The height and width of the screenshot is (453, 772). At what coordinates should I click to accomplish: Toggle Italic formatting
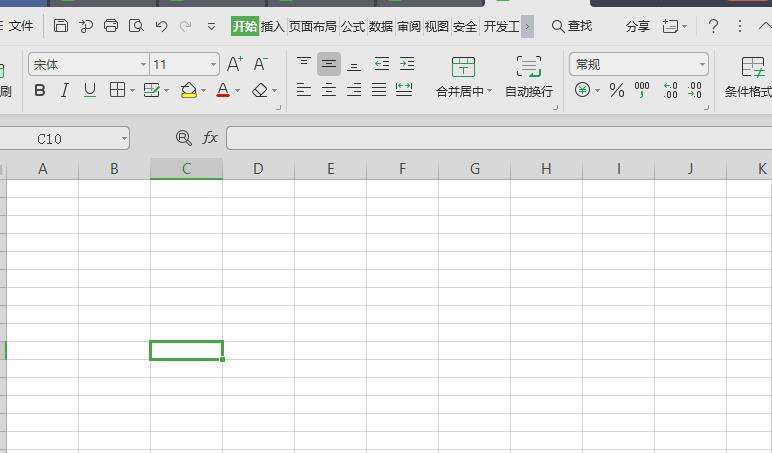click(x=64, y=90)
